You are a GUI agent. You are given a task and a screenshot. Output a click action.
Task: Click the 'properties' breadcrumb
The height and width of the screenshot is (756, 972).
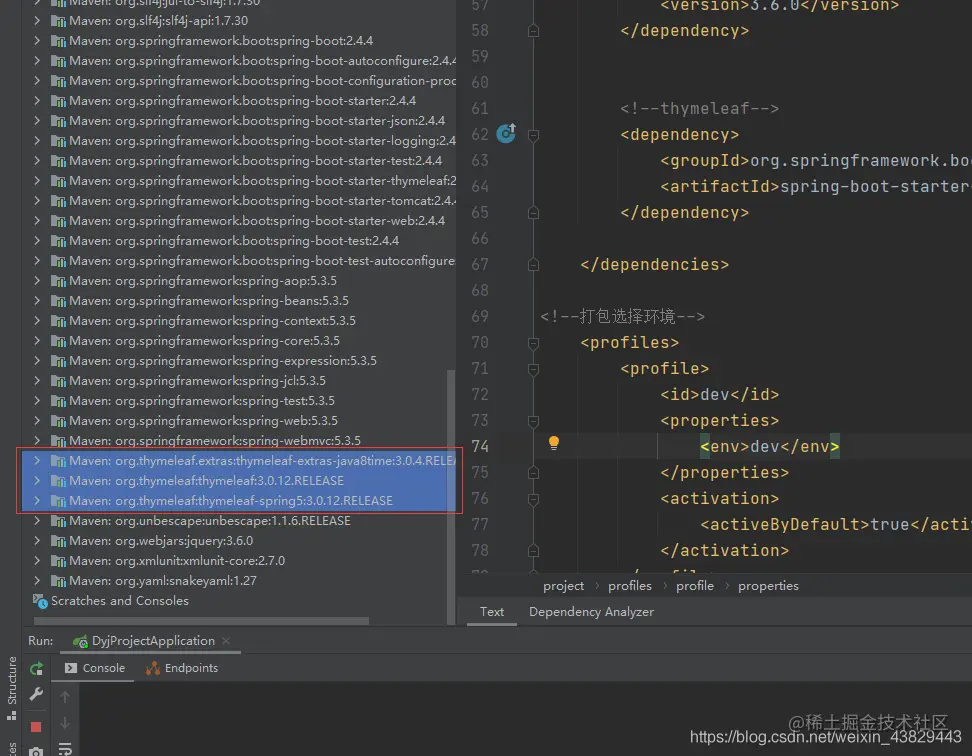point(768,586)
